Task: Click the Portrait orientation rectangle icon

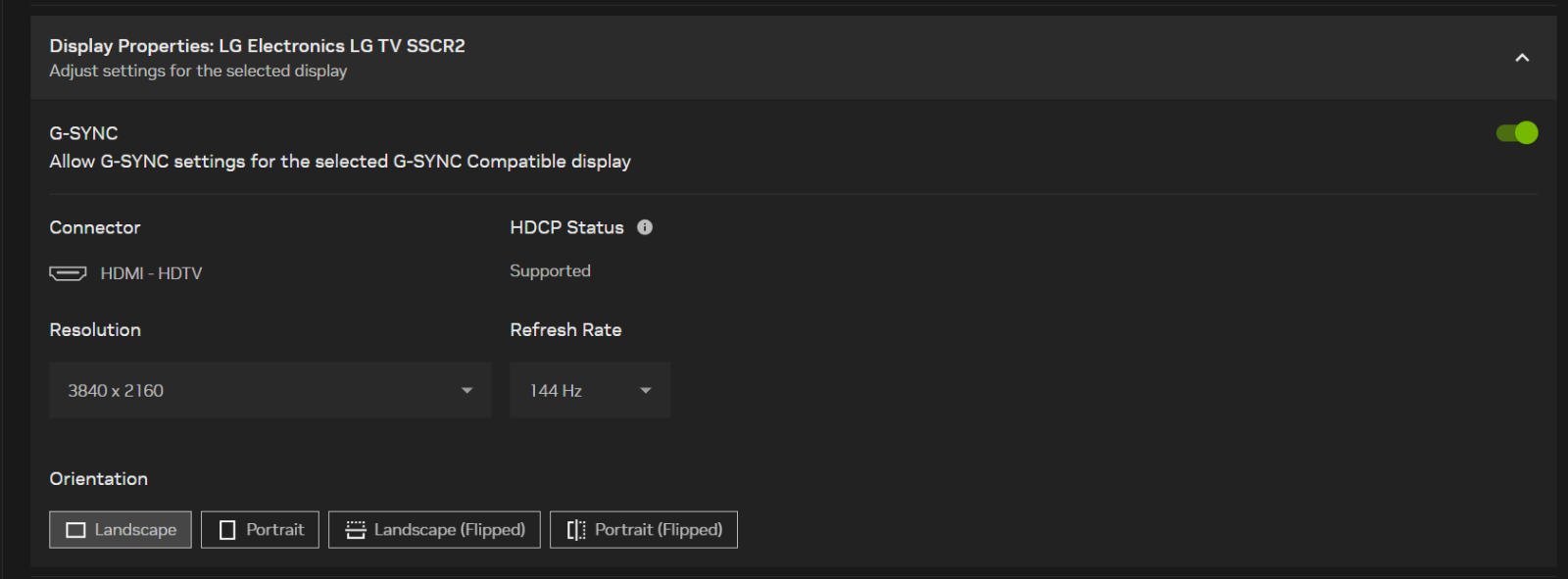Action: (x=227, y=530)
